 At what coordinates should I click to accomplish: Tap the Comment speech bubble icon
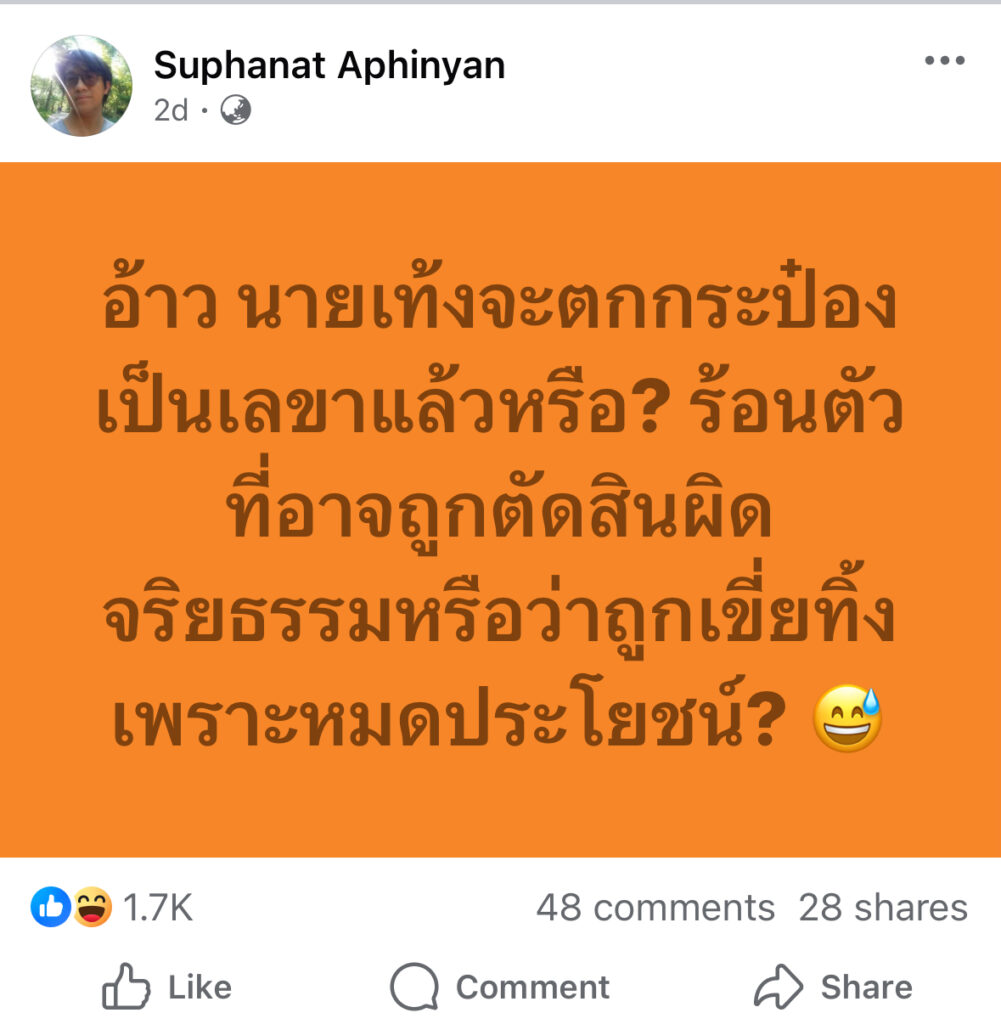click(x=414, y=986)
